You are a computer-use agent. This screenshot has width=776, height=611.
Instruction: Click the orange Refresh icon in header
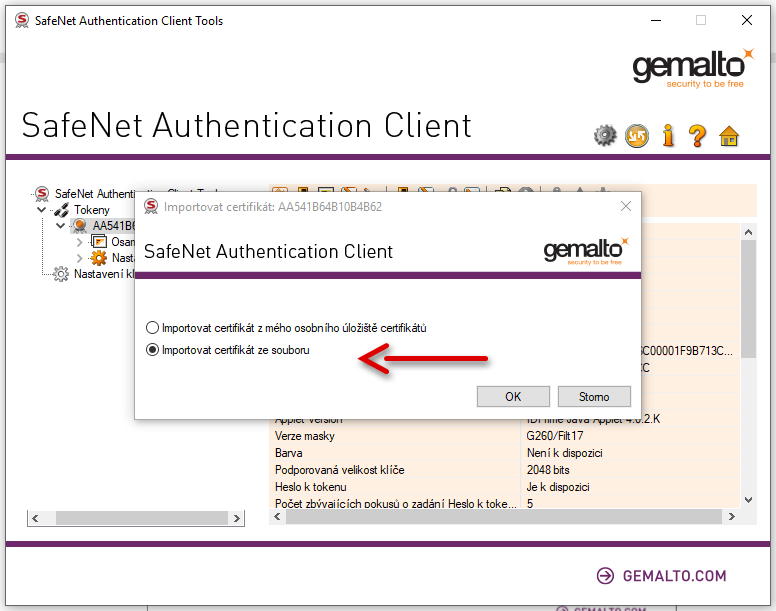click(x=637, y=136)
